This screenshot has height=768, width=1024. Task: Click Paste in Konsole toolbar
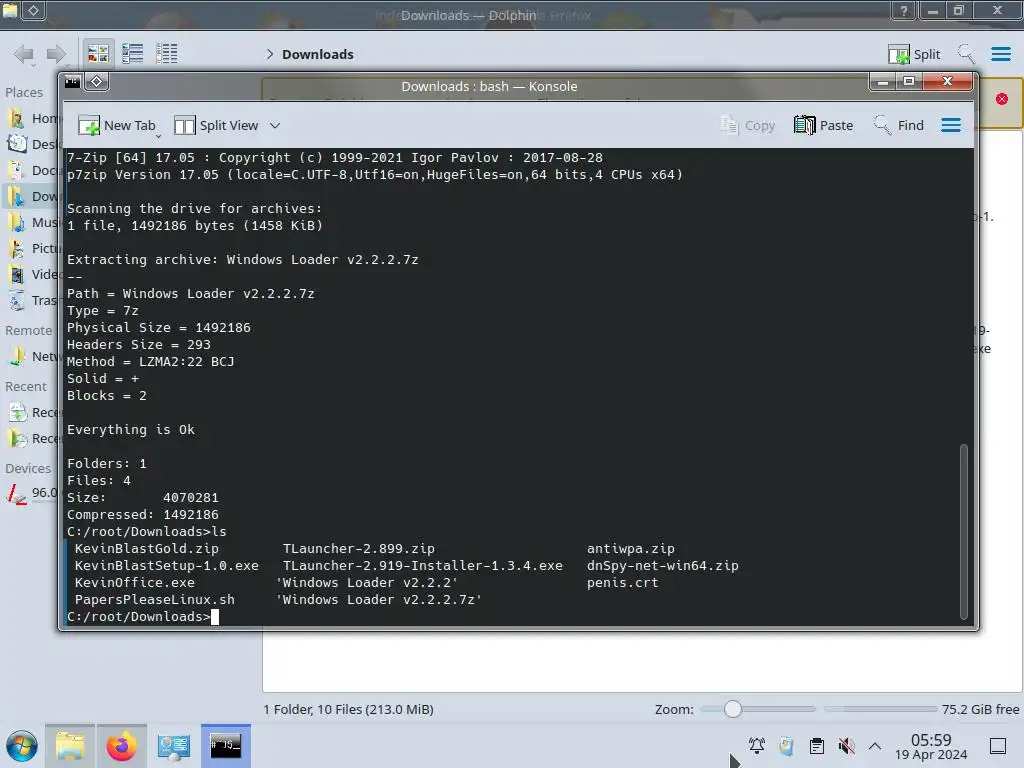pos(824,125)
